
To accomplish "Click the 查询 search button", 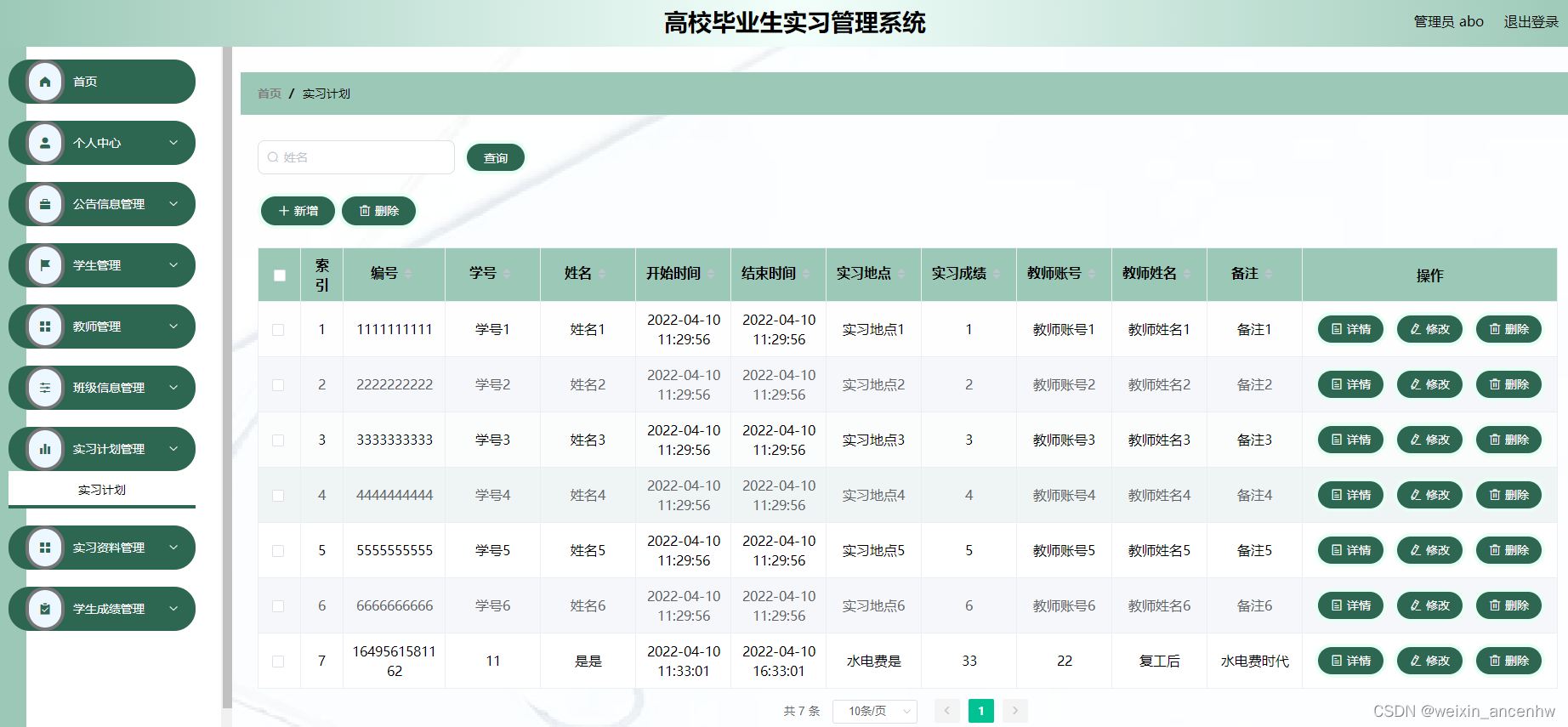I will [496, 157].
